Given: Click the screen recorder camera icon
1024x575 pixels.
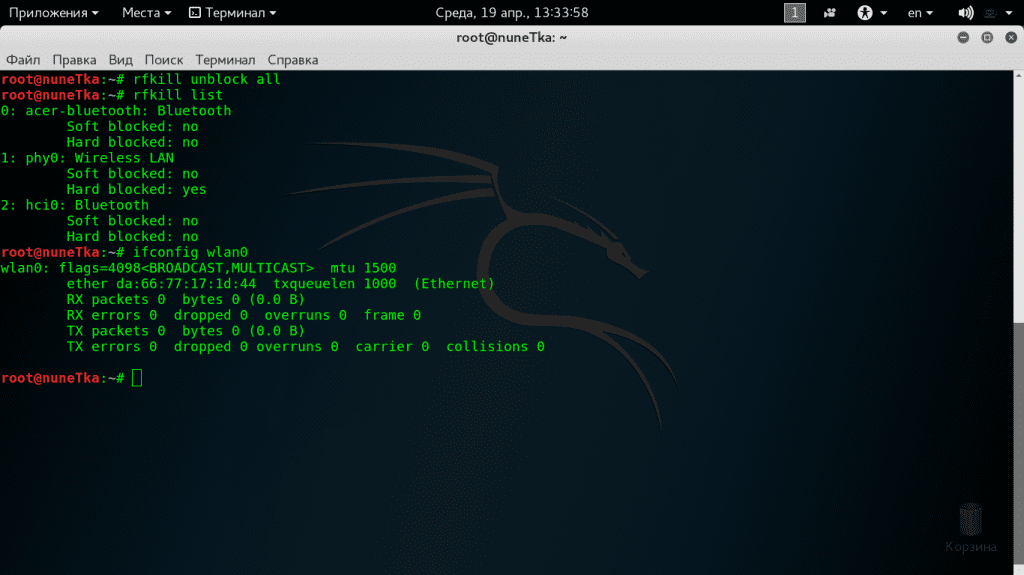Looking at the screenshot, I should (x=830, y=13).
